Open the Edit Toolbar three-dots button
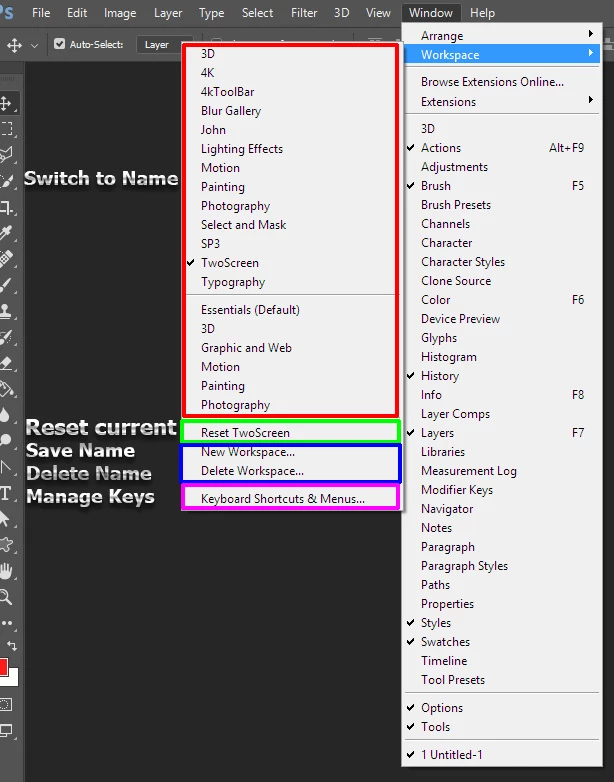The width and height of the screenshot is (614, 782). (x=7, y=623)
